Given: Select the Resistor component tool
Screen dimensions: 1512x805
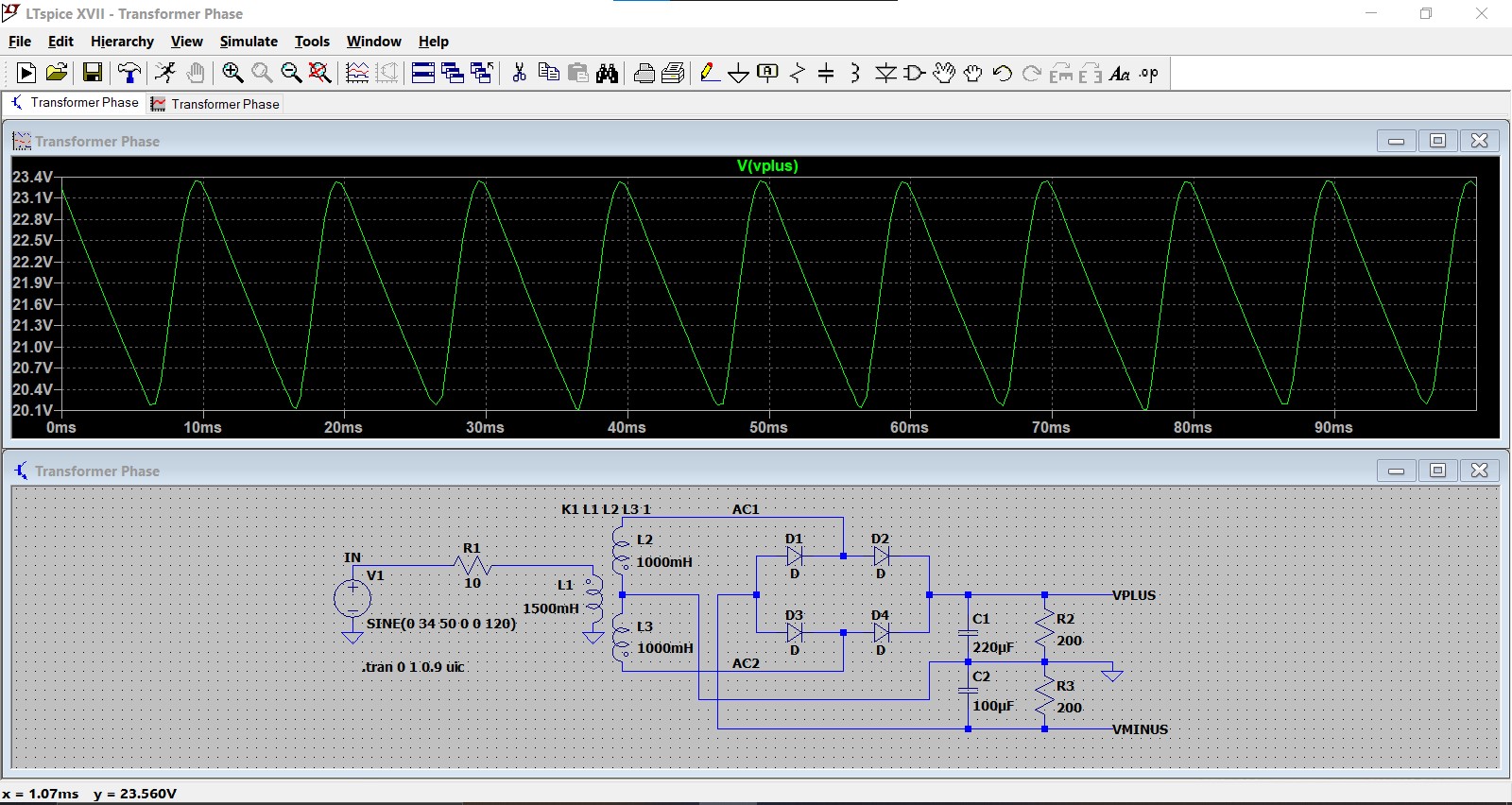Looking at the screenshot, I should 798,73.
